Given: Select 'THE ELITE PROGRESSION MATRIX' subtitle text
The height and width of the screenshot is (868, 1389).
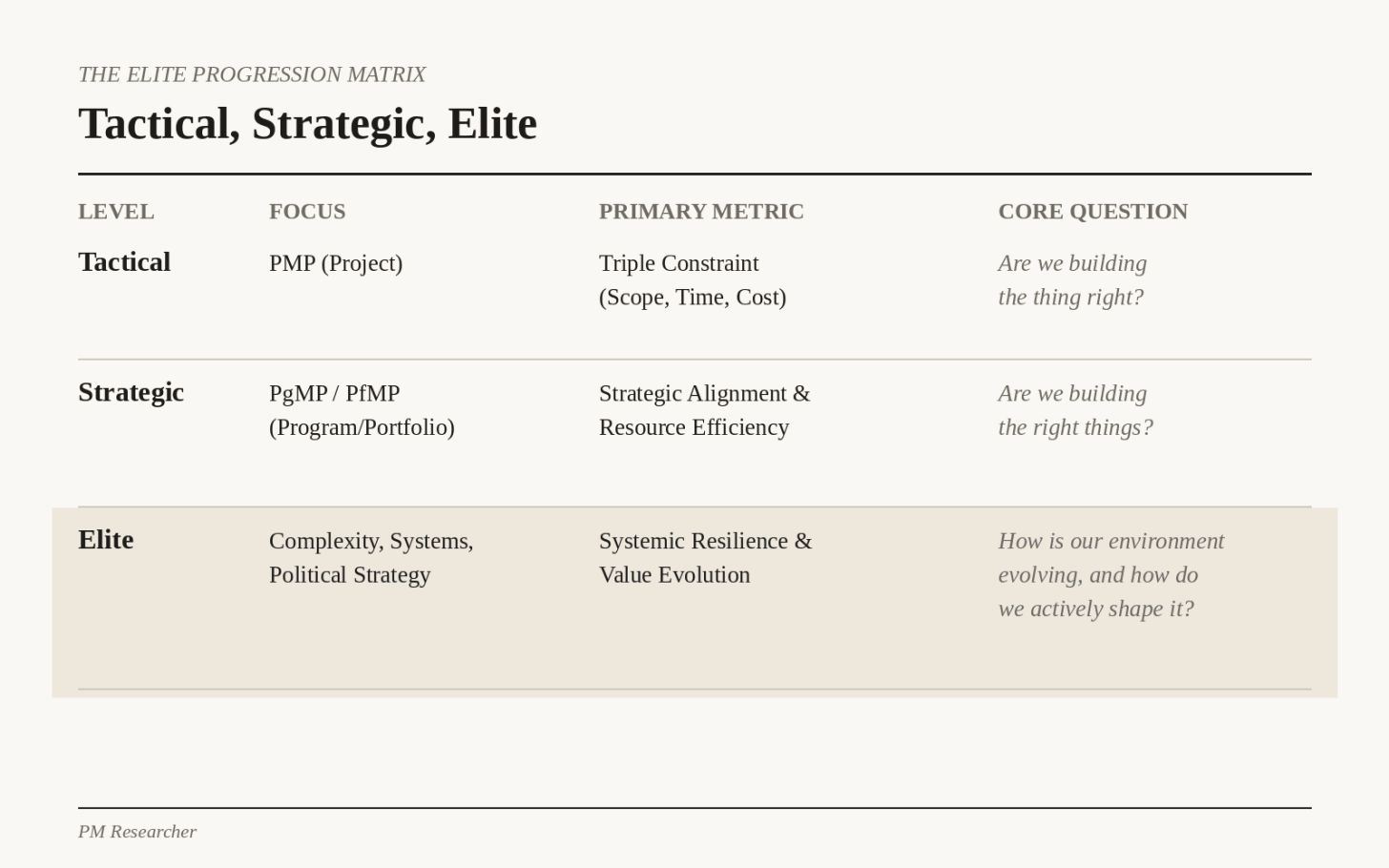Looking at the screenshot, I should (x=252, y=74).
